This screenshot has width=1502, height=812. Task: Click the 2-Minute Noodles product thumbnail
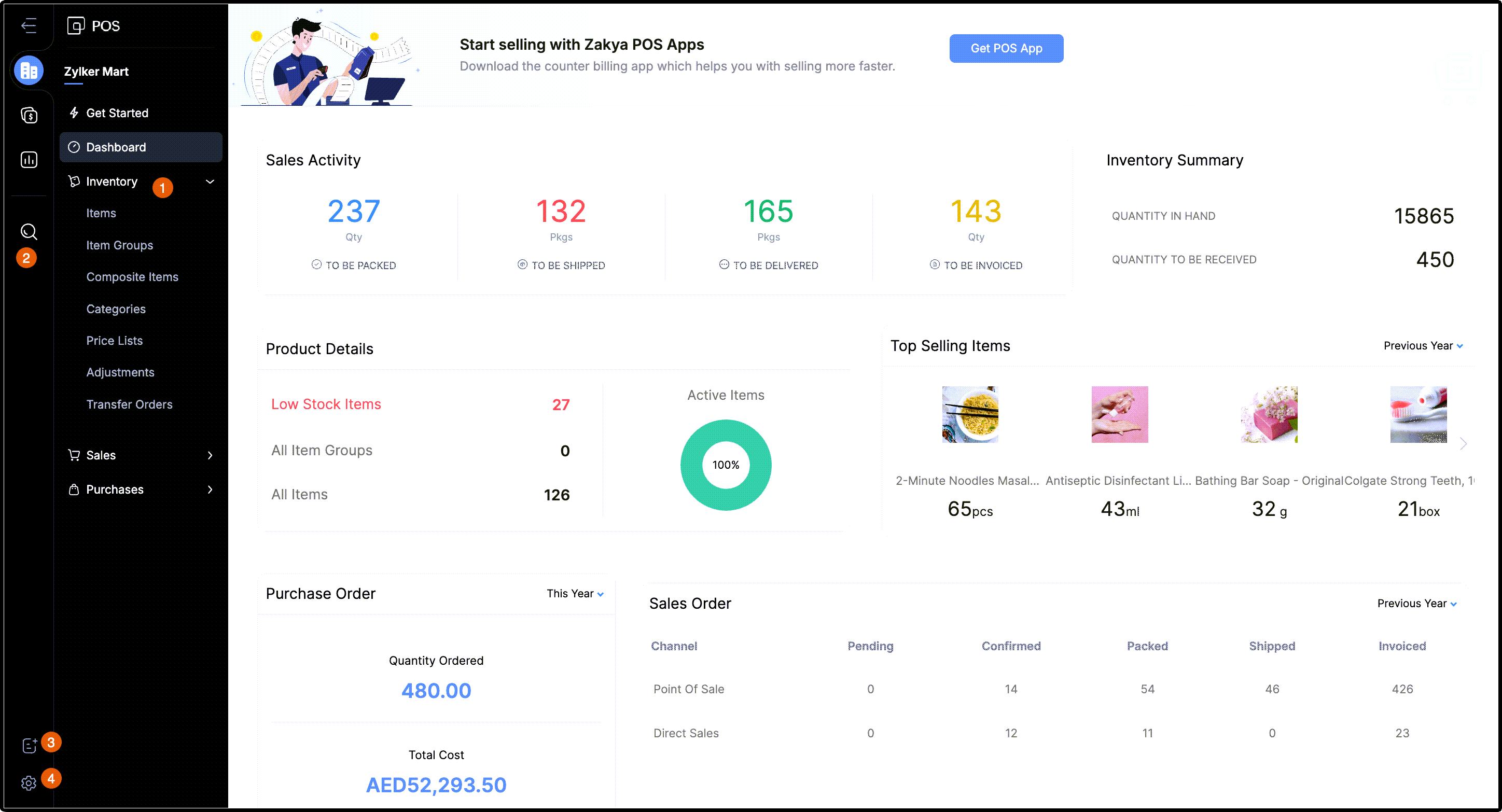pos(970,414)
